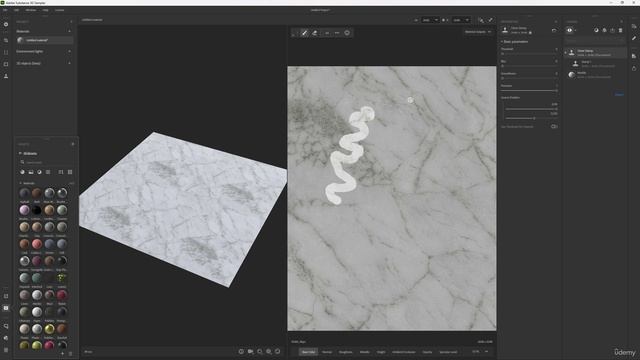Click the blue link in layers panel
The height and width of the screenshot is (360, 640).
619,95
